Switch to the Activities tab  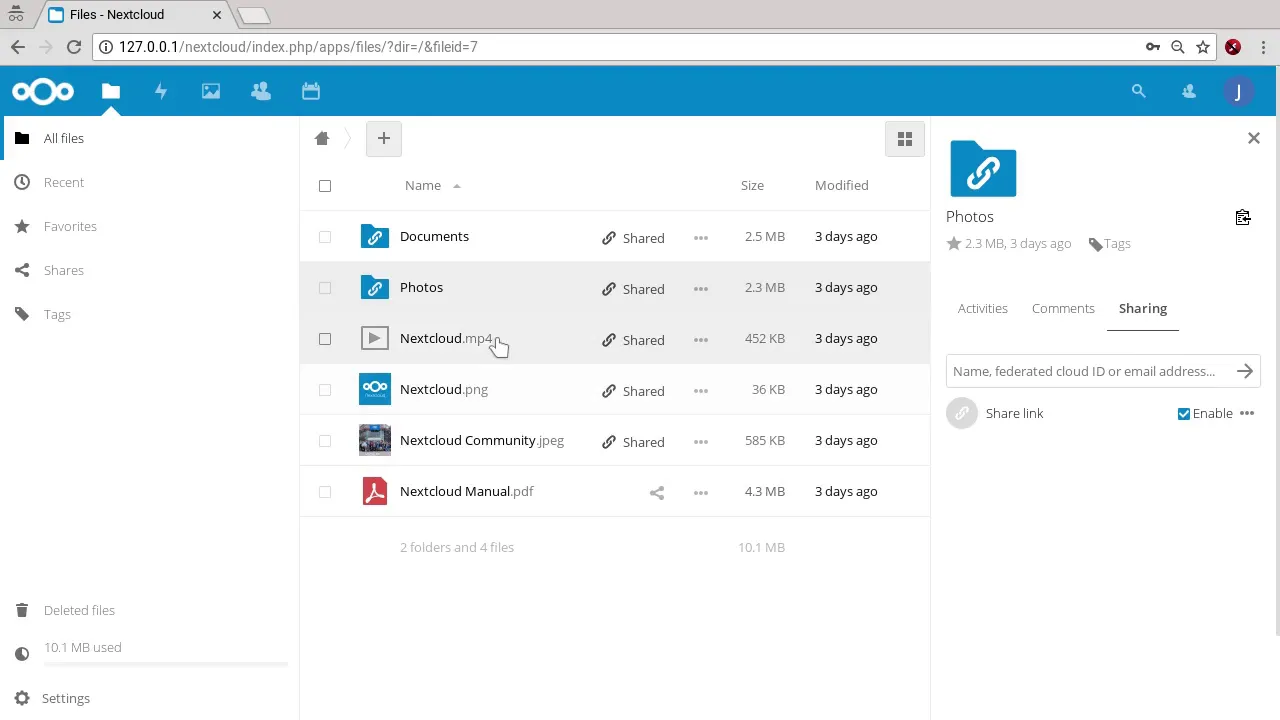coord(982,308)
